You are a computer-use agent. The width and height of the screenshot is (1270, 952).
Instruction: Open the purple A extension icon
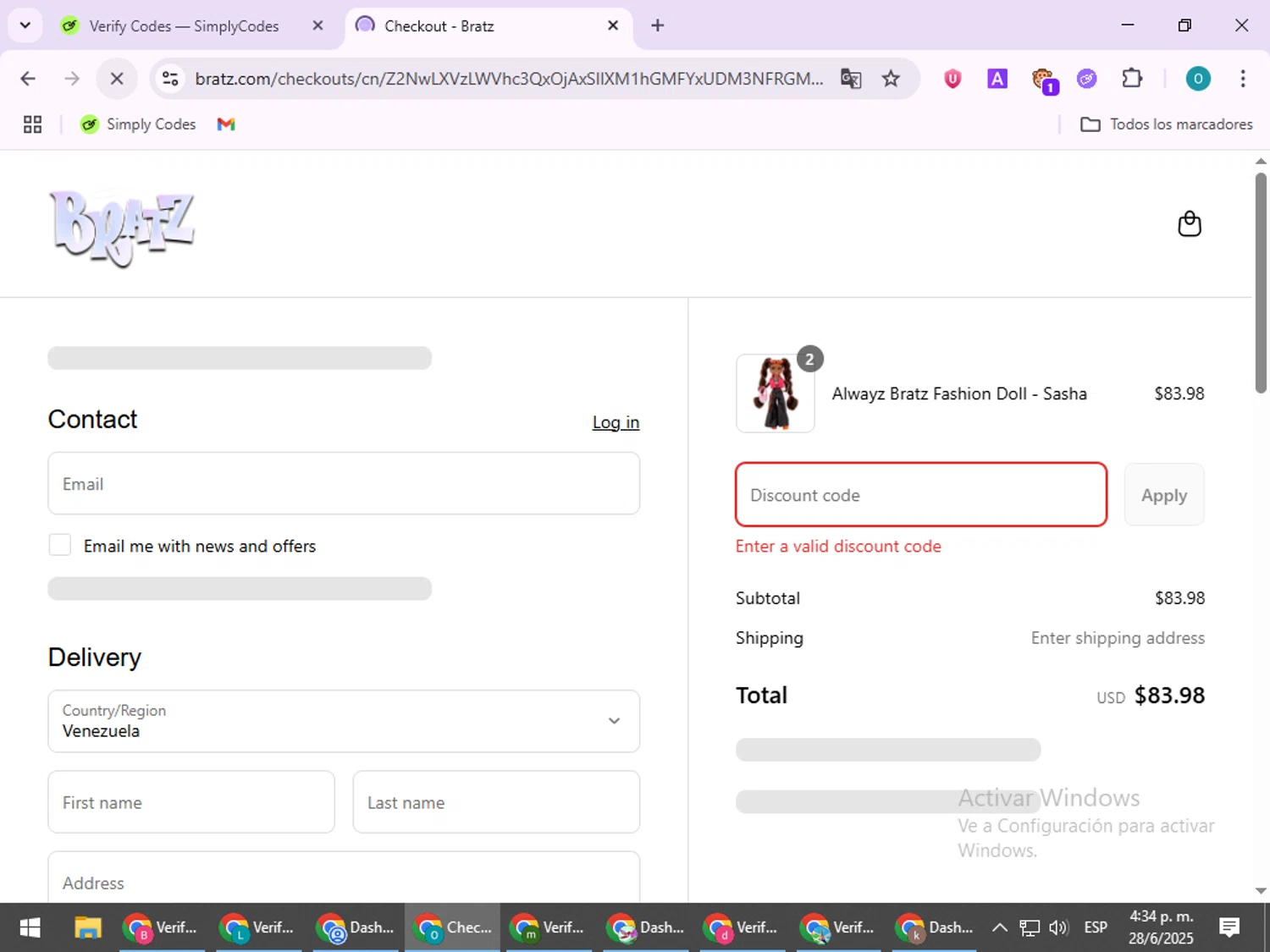[x=997, y=79]
